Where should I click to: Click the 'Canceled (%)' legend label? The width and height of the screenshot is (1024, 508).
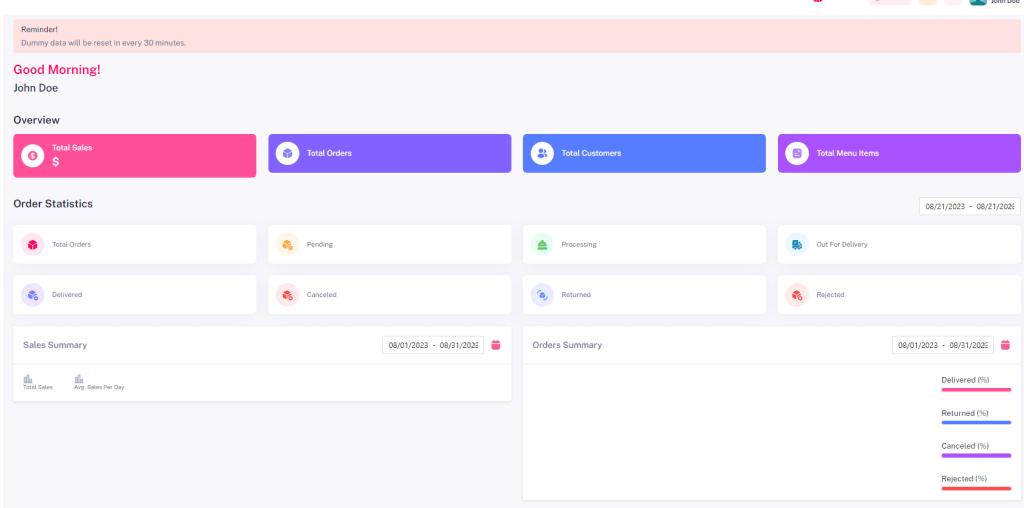click(965, 446)
